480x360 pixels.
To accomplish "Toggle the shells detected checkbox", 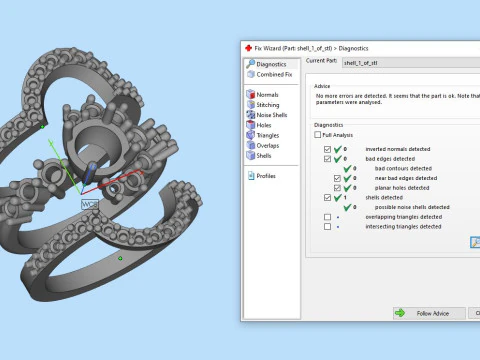I will pyautogui.click(x=327, y=197).
